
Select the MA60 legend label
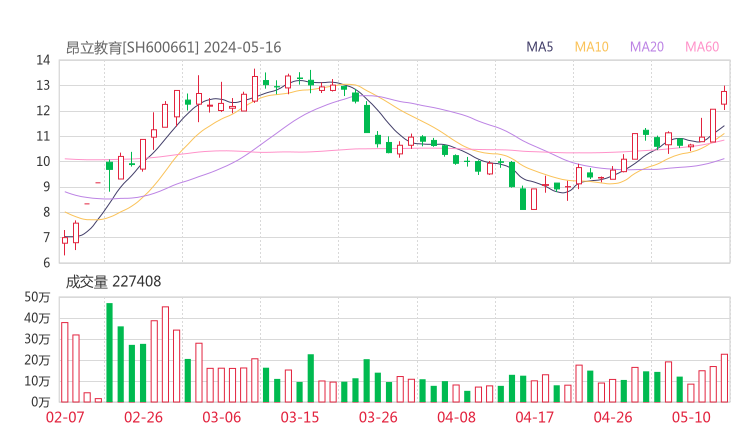[702, 47]
